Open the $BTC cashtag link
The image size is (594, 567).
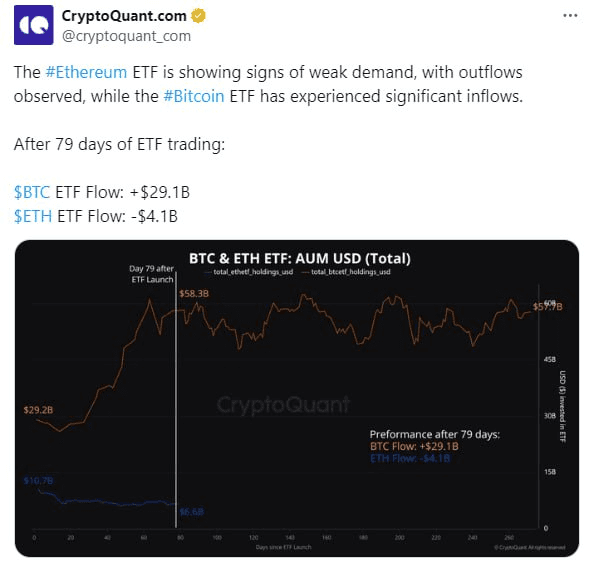(32, 192)
